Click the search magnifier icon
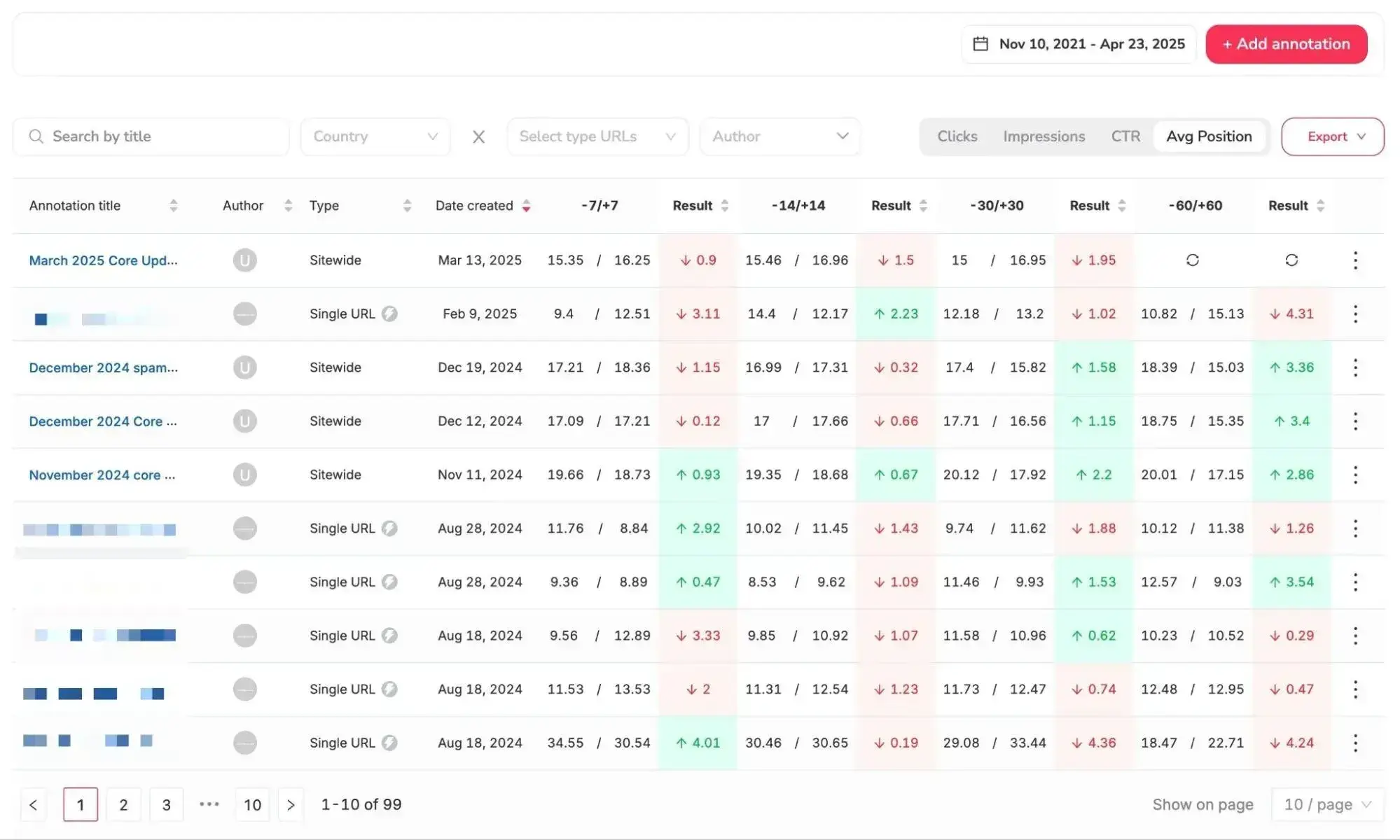This screenshot has height=840, width=1400. click(x=36, y=136)
